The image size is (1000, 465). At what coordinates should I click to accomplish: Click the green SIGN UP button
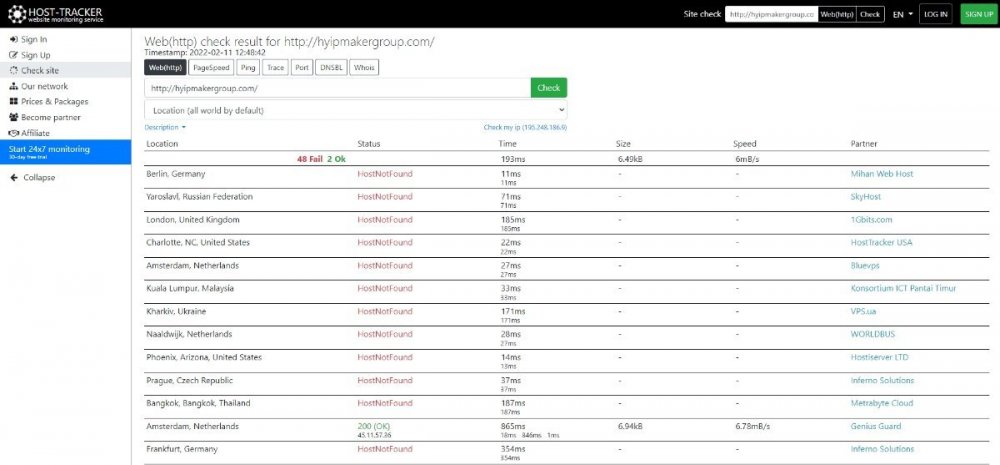click(x=977, y=14)
